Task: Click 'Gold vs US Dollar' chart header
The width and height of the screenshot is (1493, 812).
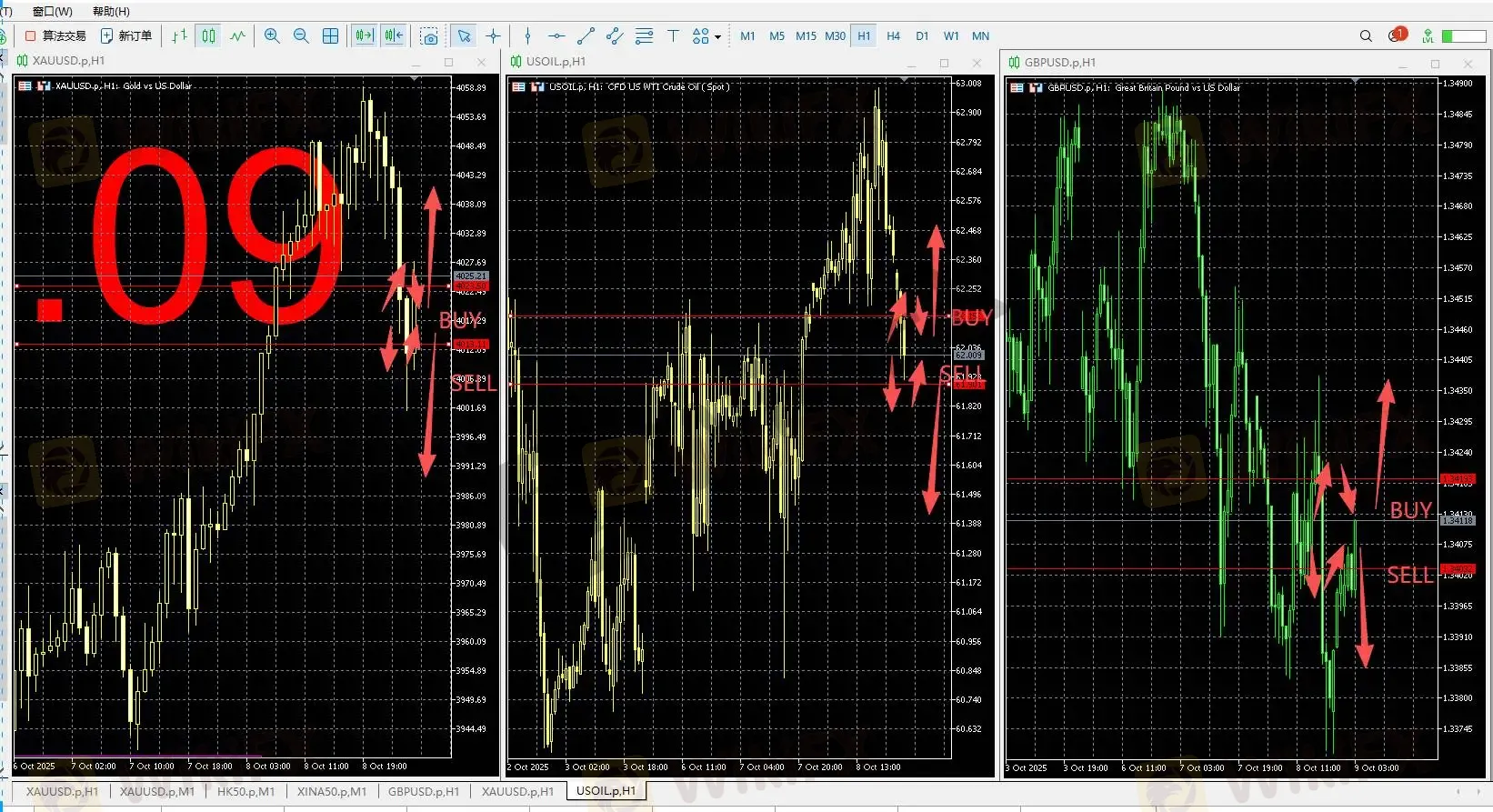Action: click(x=157, y=86)
